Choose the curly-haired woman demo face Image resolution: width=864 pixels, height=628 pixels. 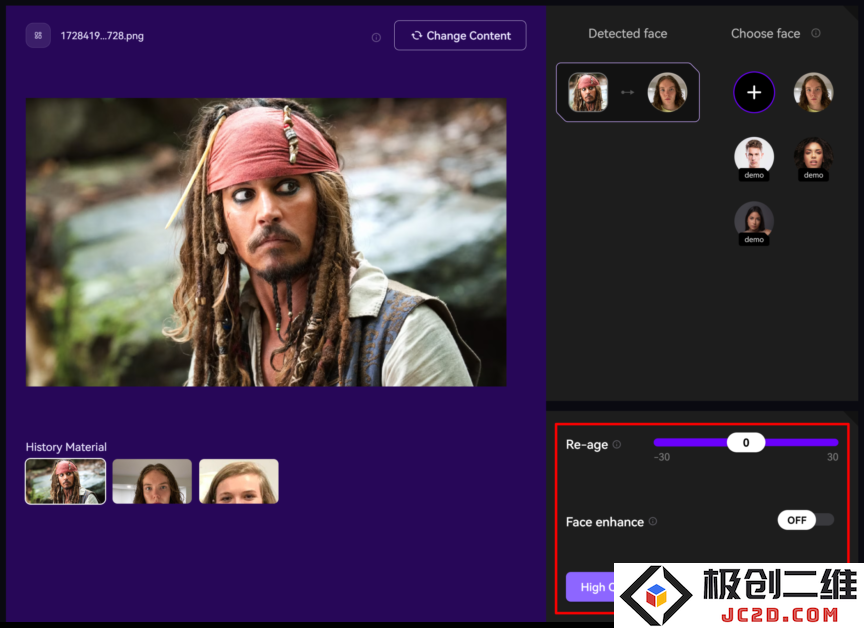tap(813, 157)
